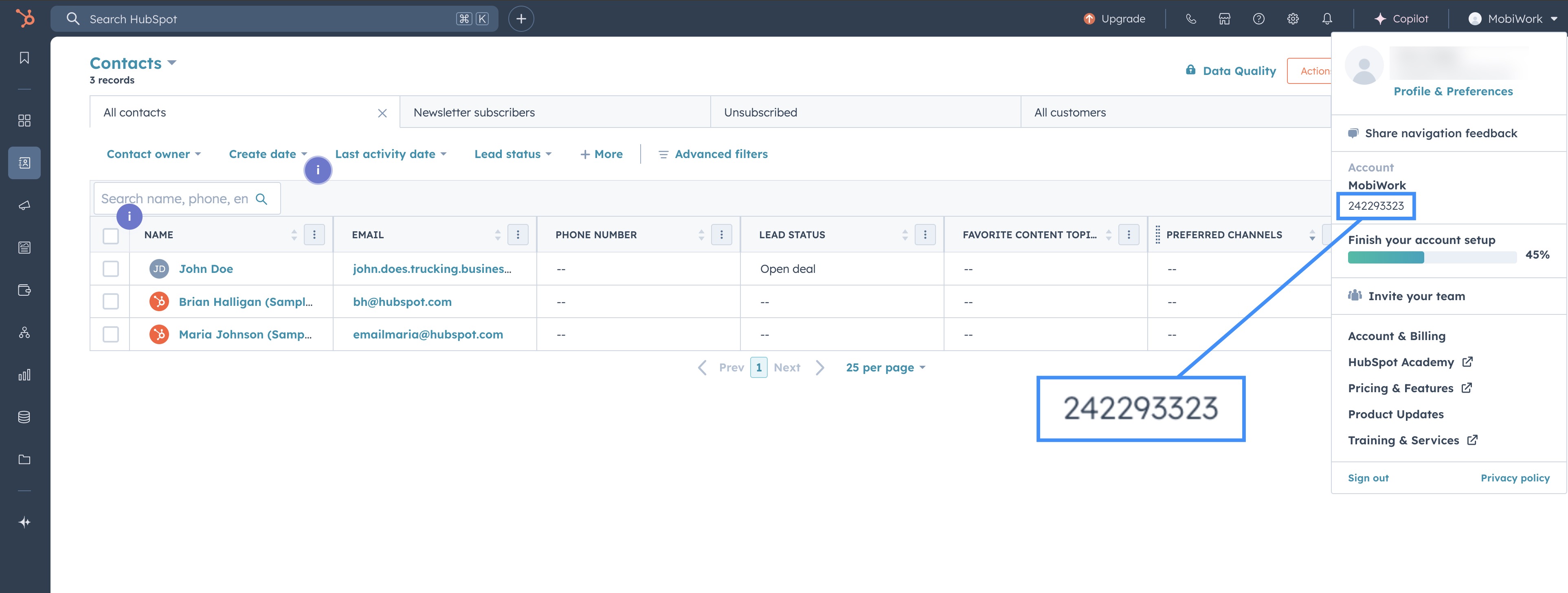1568x593 pixels.
Task: Switch to Newsletter subscribers tab
Action: click(474, 113)
